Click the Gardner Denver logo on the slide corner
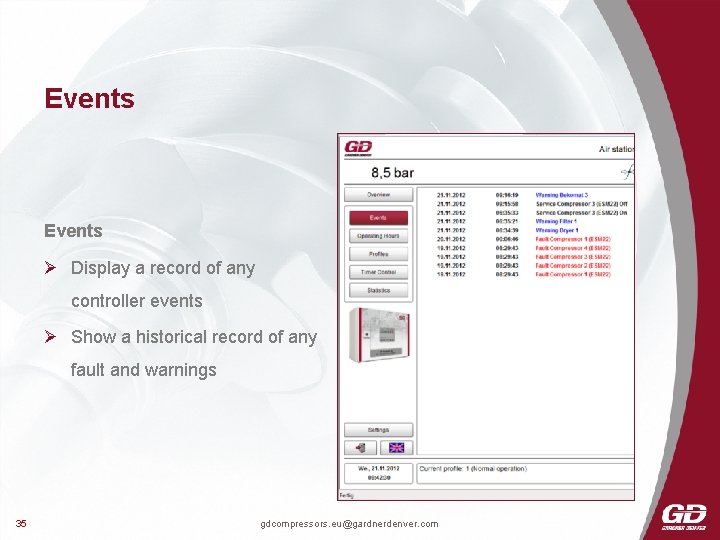 coord(684,517)
